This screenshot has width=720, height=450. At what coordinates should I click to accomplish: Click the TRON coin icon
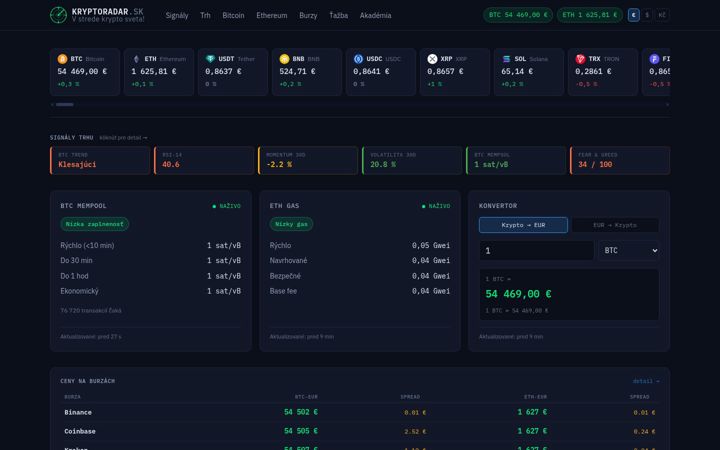[x=580, y=59]
